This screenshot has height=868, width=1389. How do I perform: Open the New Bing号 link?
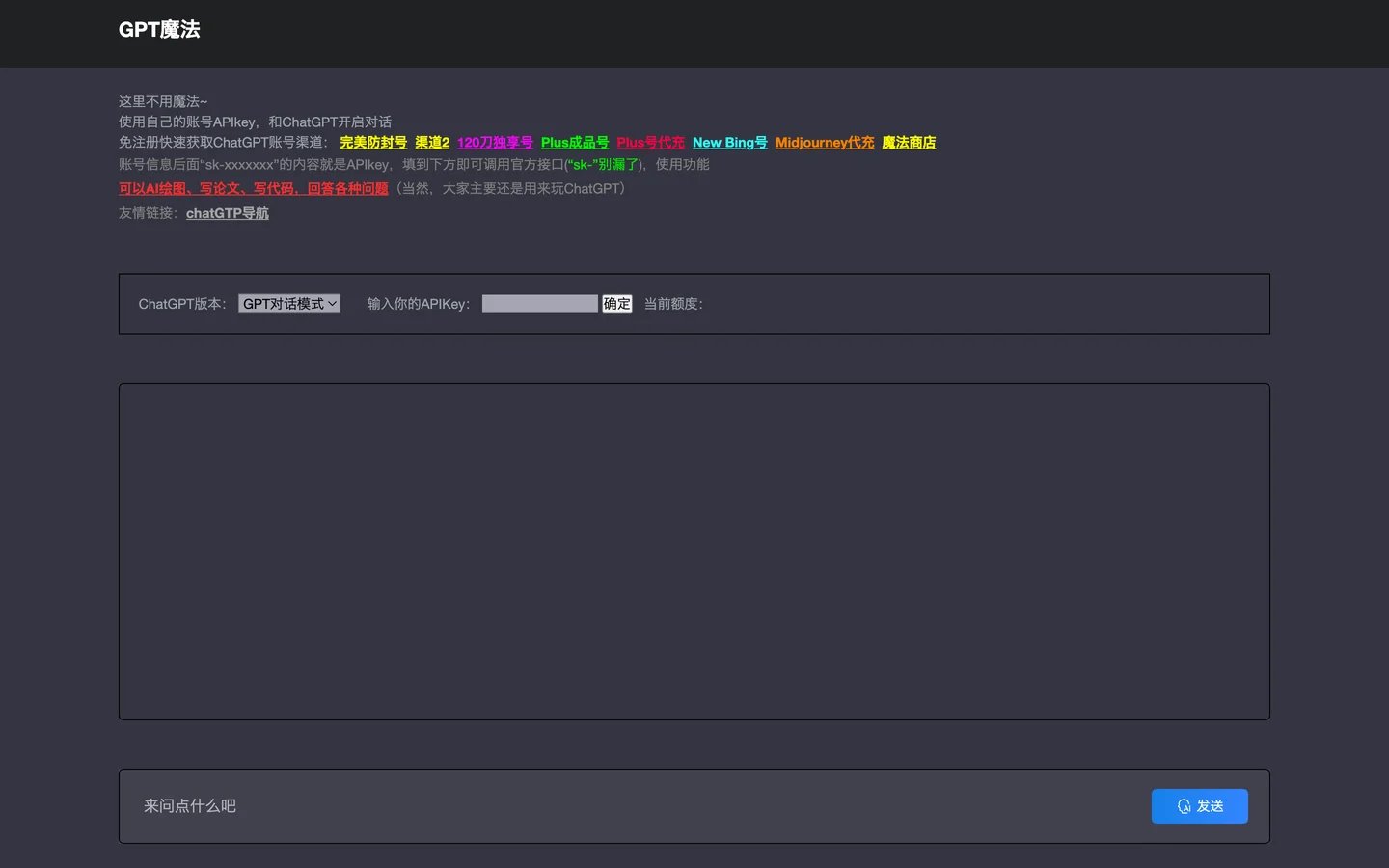(x=730, y=143)
